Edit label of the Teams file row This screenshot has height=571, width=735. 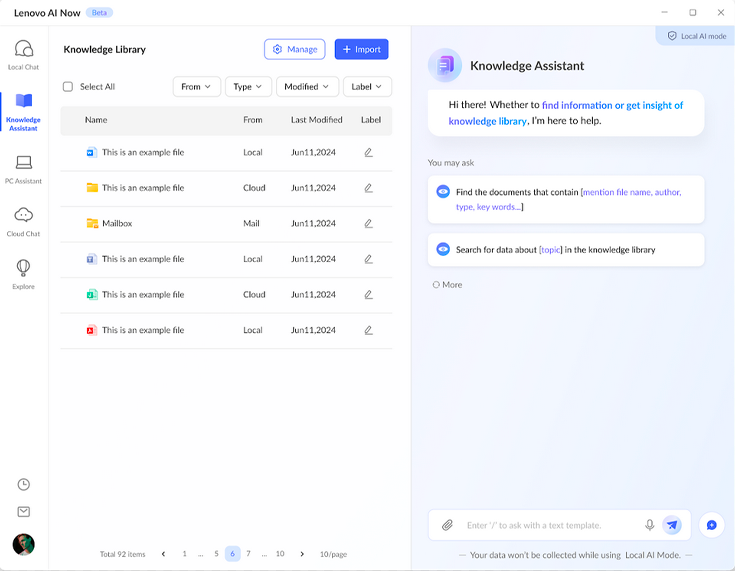coord(368,259)
